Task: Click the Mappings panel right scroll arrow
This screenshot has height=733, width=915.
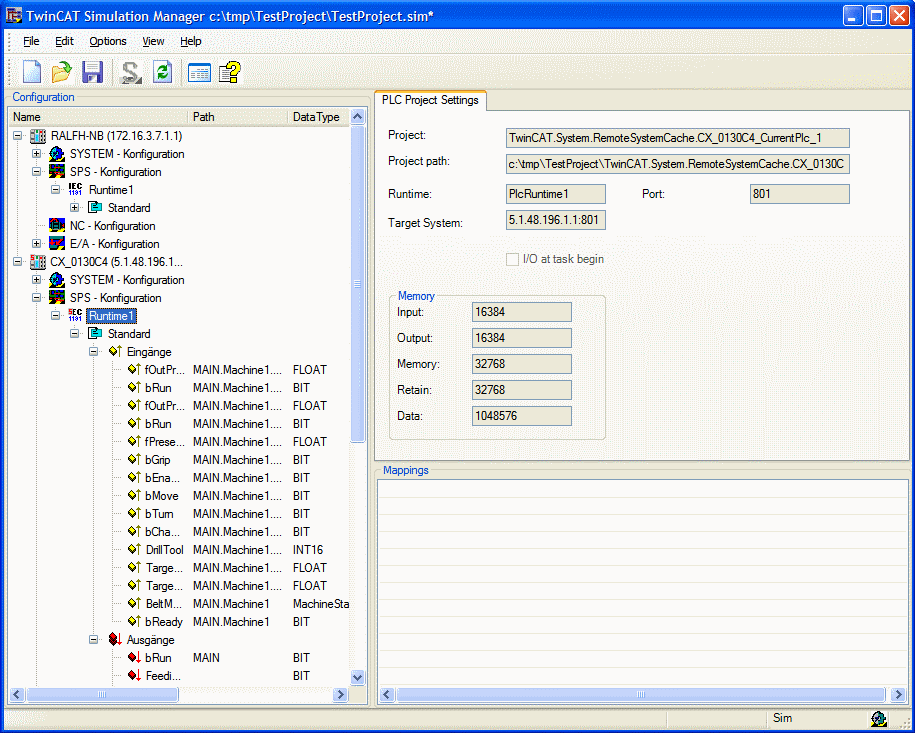Action: pyautogui.click(x=898, y=694)
